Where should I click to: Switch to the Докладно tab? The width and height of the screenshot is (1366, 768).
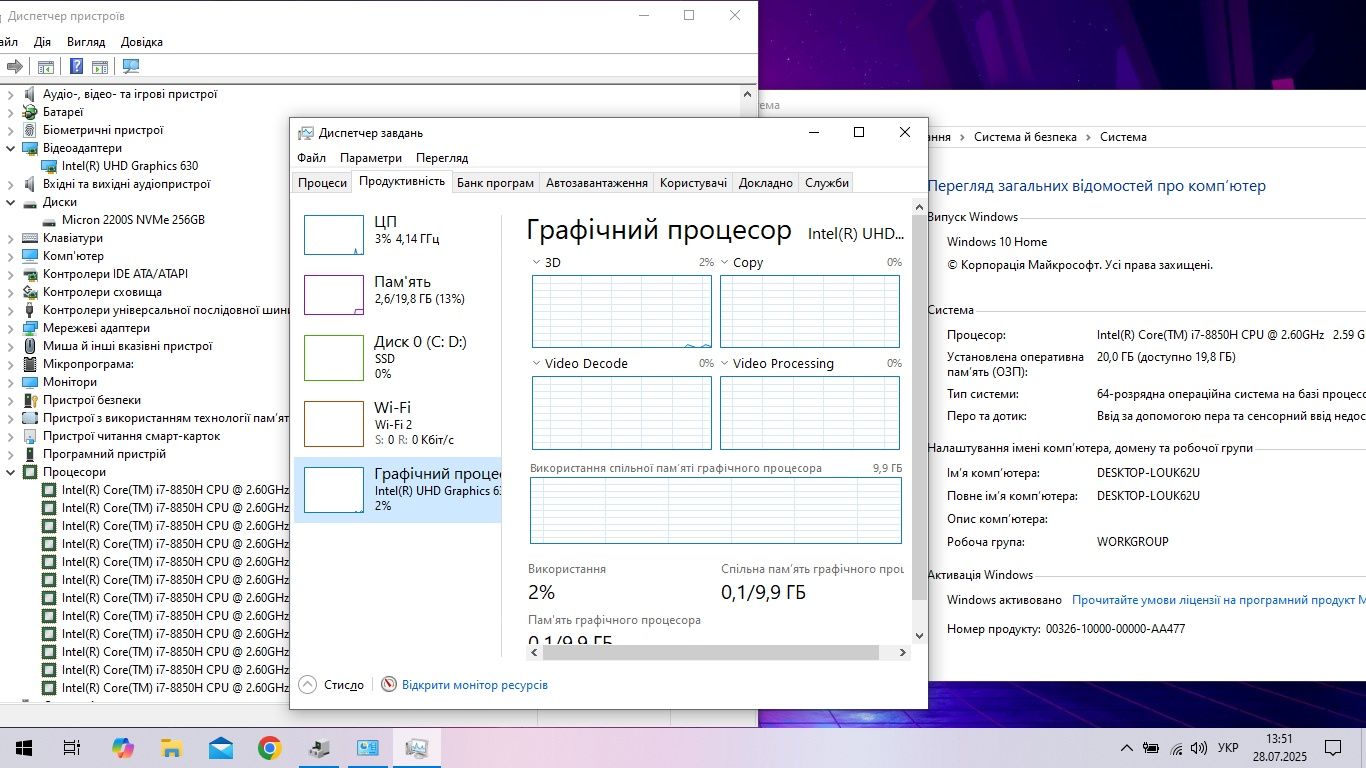tap(766, 183)
